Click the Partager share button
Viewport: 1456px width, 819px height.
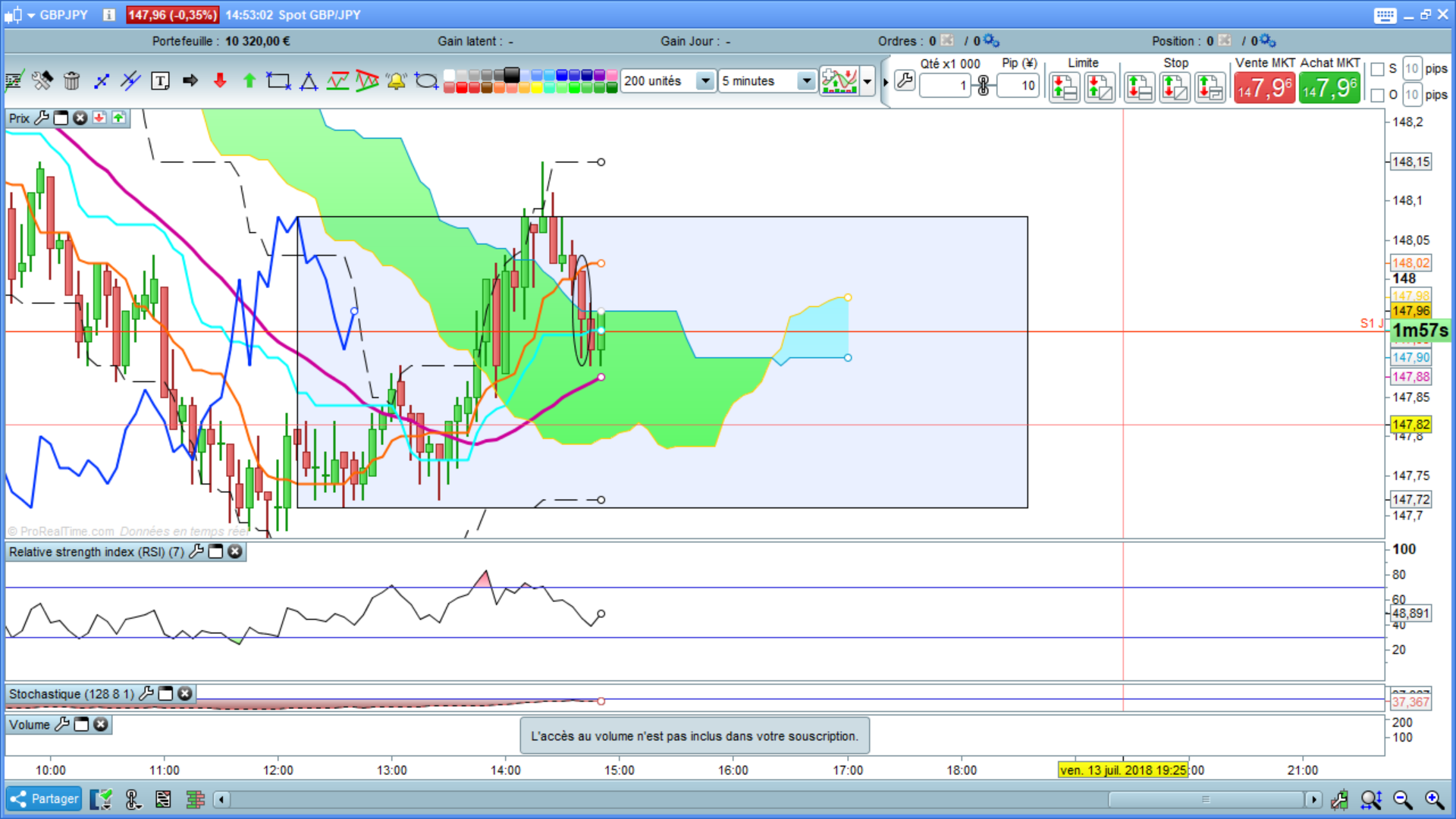pyautogui.click(x=44, y=799)
